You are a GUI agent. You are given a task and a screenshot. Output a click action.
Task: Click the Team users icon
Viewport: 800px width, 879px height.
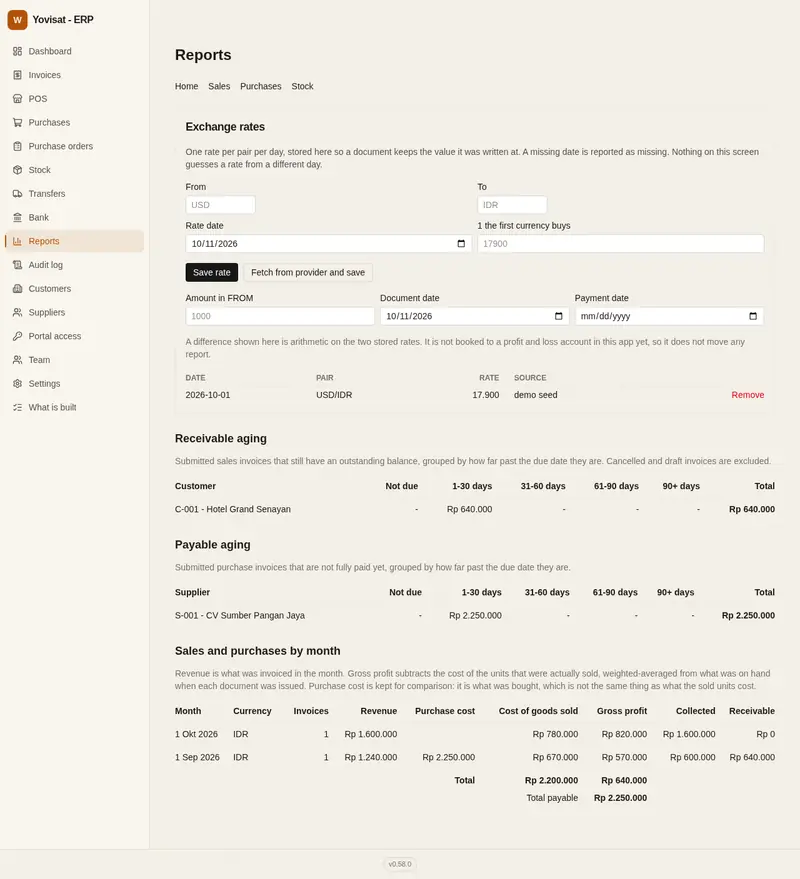coord(17,360)
